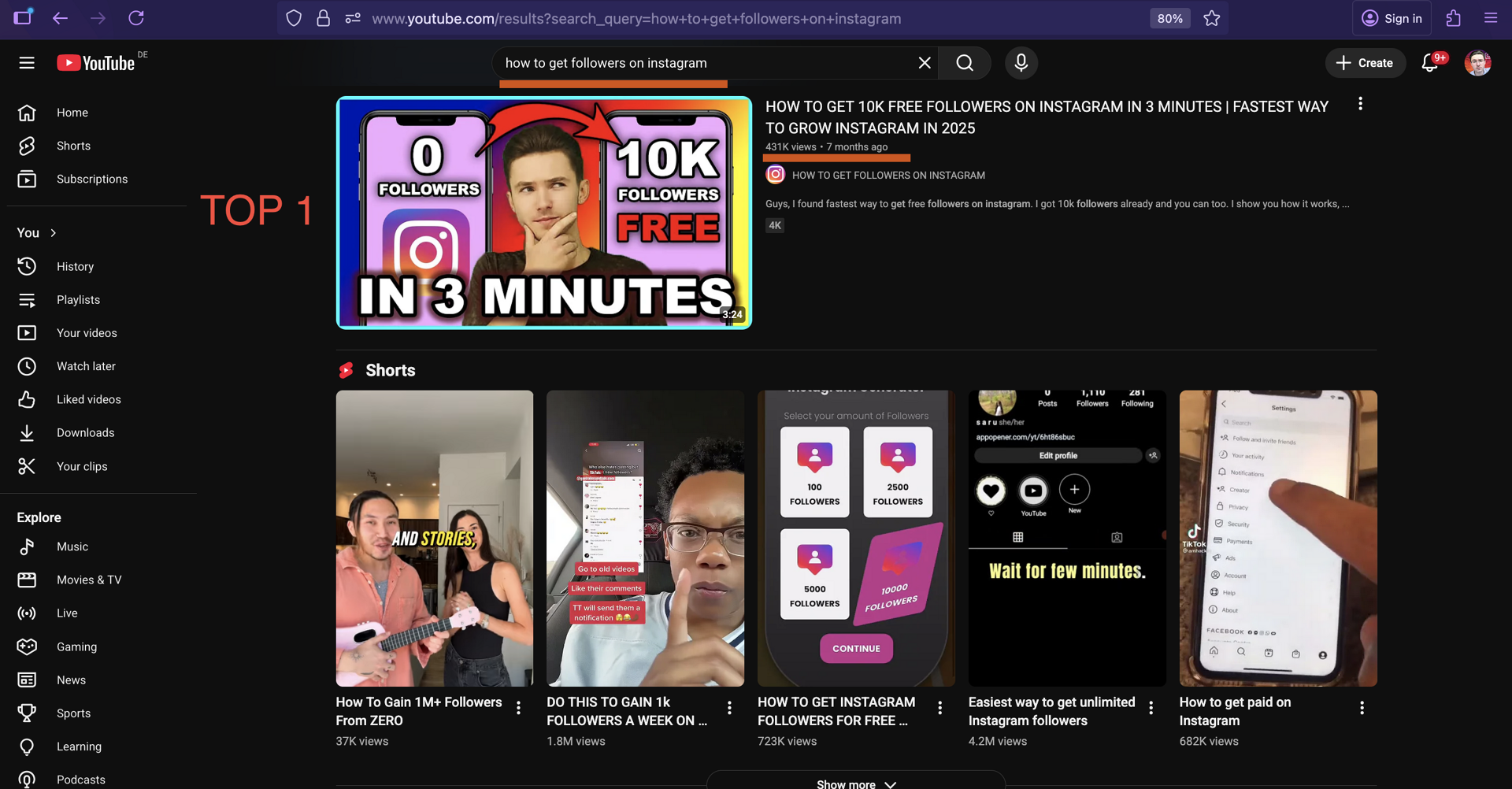Click the voice search microphone icon
1512x789 pixels.
1021,63
